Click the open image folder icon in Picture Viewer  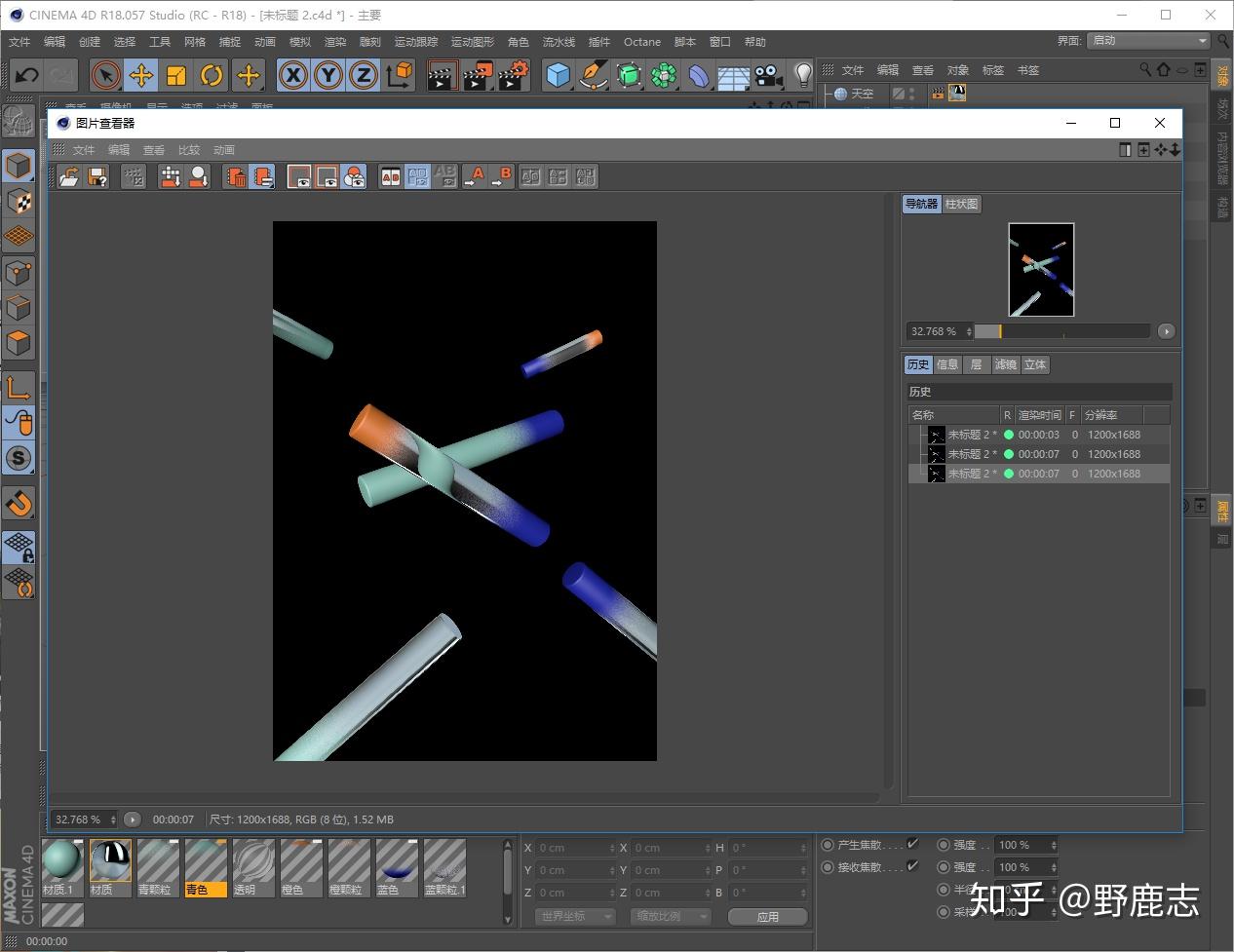click(x=69, y=176)
